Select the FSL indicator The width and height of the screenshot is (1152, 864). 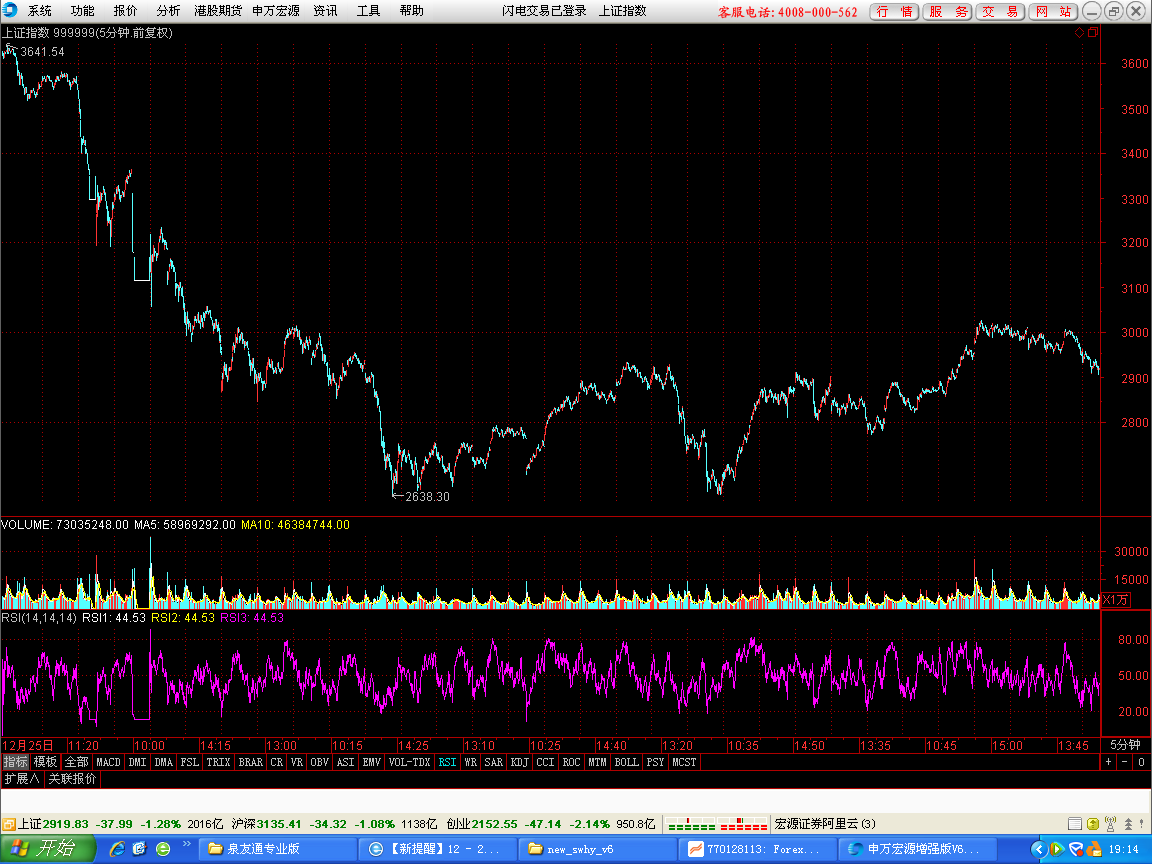pos(190,762)
